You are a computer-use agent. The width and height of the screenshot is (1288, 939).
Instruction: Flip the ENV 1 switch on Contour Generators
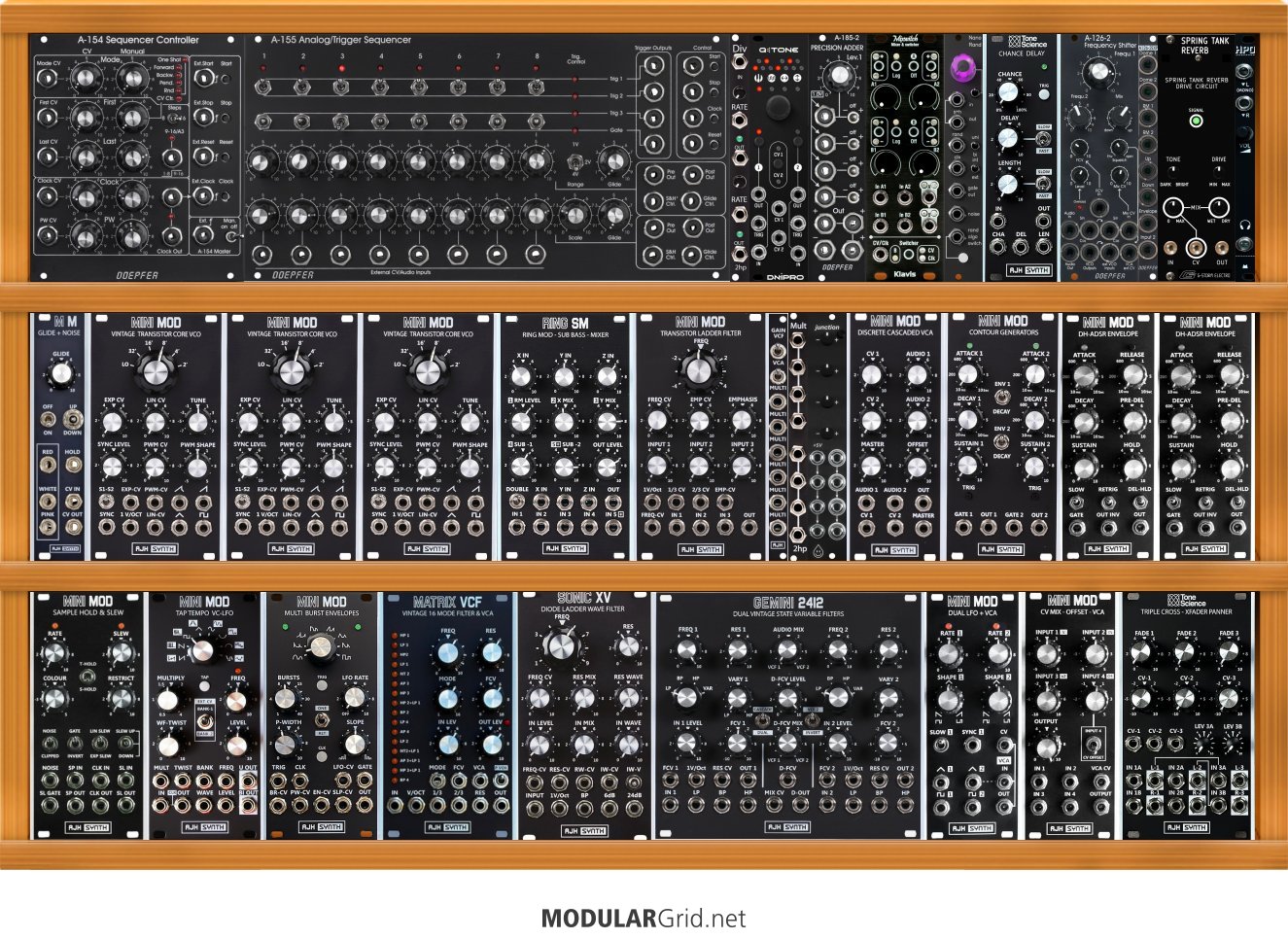[x=1001, y=398]
